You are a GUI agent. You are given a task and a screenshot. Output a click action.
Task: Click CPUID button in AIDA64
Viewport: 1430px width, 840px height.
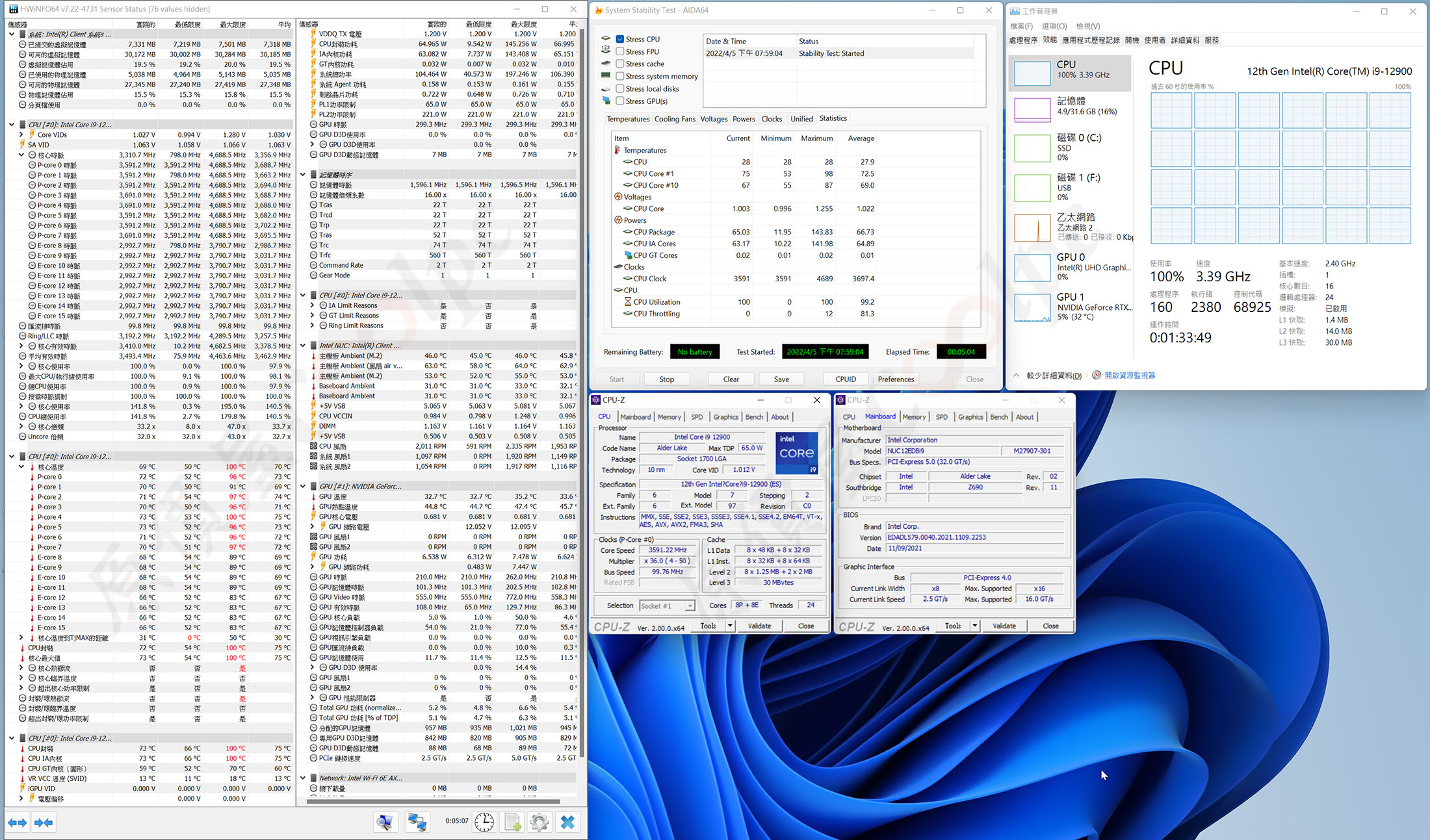(845, 379)
